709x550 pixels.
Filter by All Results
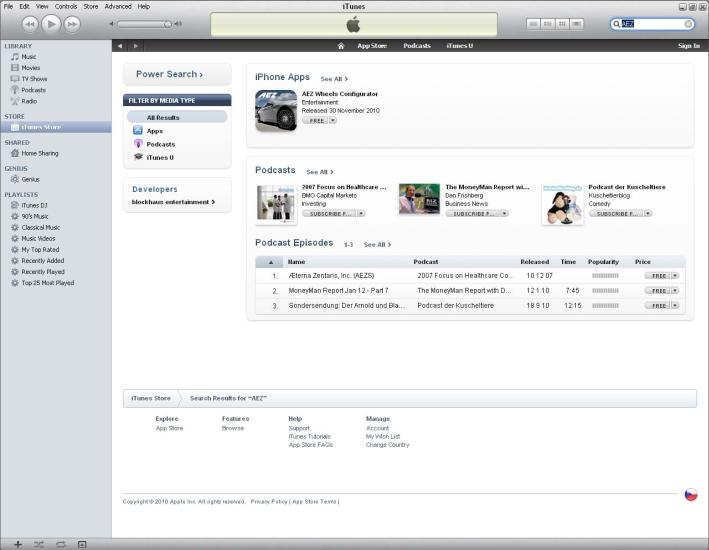click(177, 118)
